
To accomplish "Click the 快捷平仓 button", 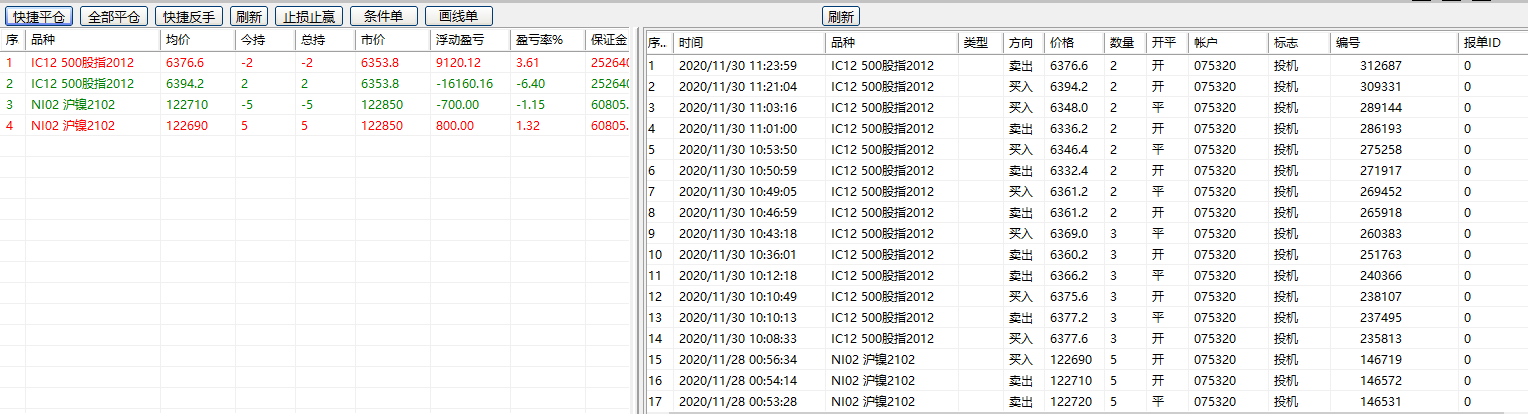I will pyautogui.click(x=40, y=17).
